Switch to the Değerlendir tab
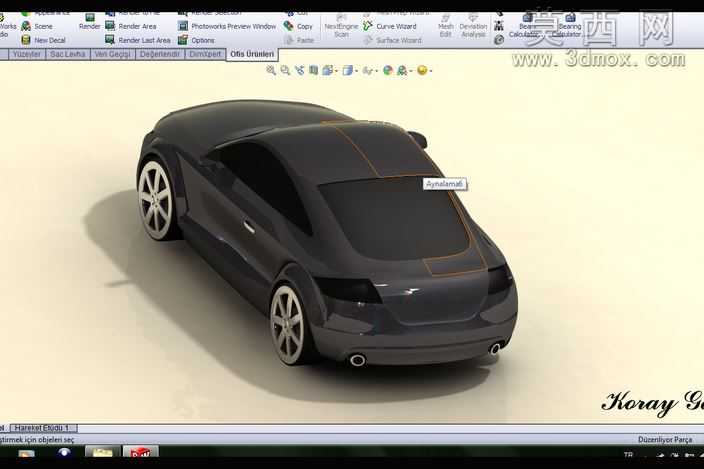Screen dimensions: 704x469 pos(159,54)
